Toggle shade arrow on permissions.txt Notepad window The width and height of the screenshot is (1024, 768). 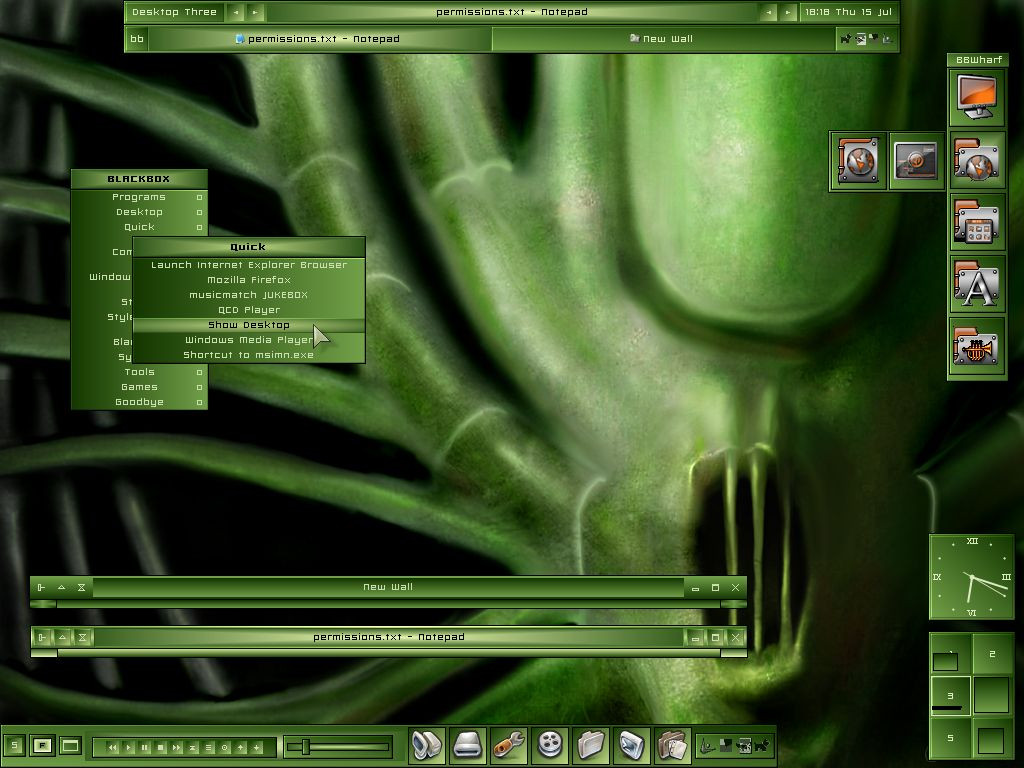point(62,637)
